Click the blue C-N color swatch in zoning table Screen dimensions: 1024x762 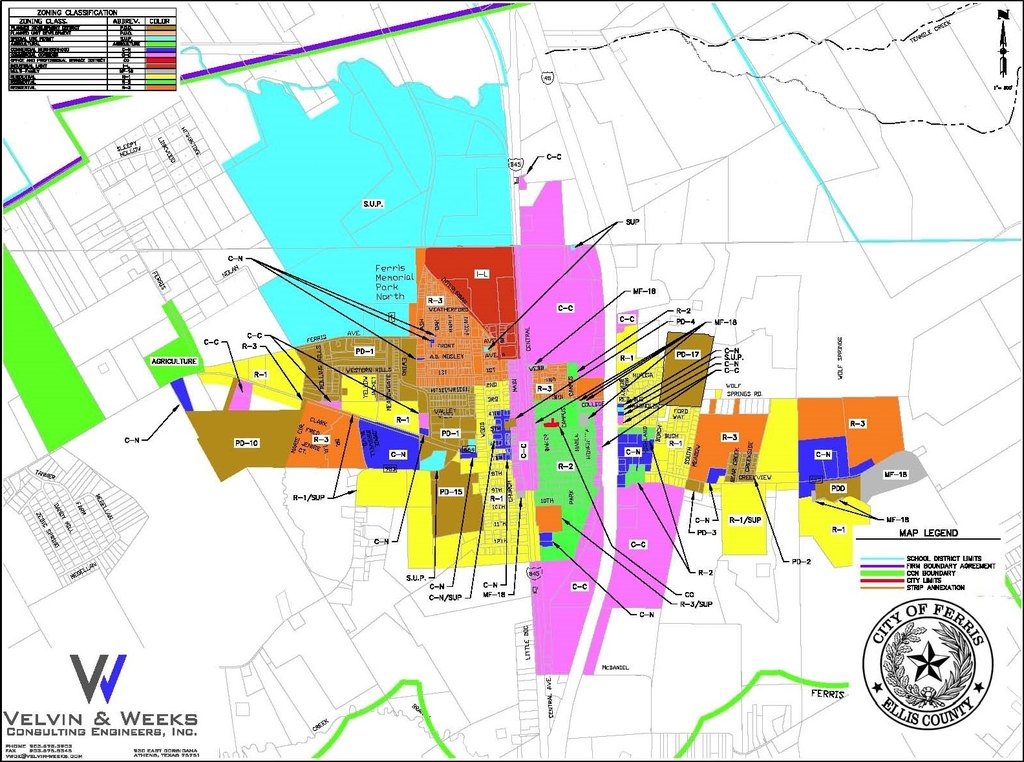[159, 50]
